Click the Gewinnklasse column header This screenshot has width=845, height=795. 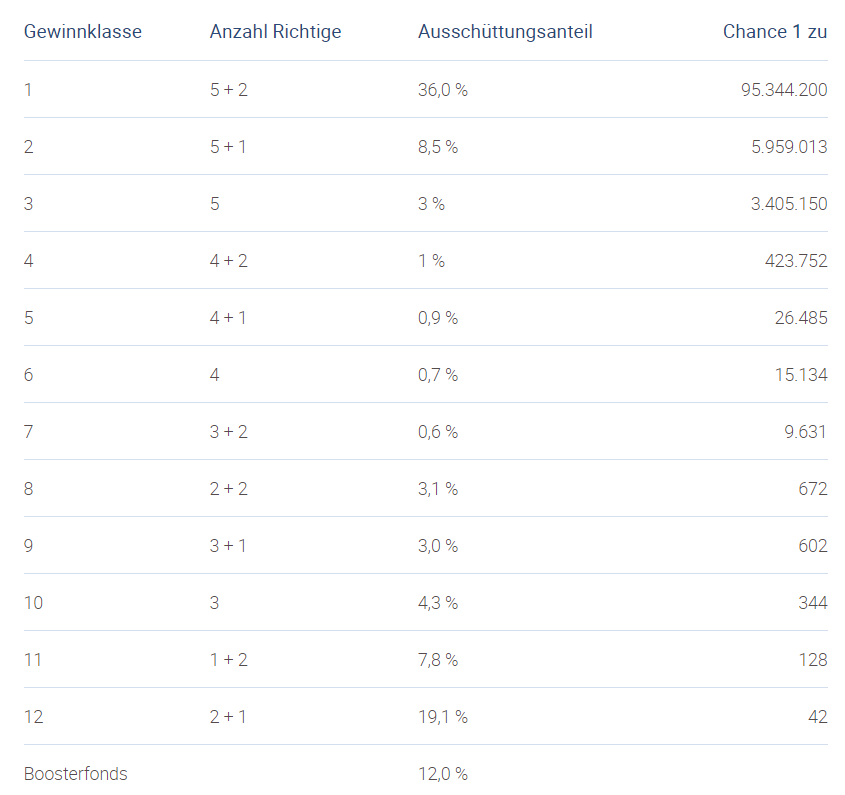(83, 32)
